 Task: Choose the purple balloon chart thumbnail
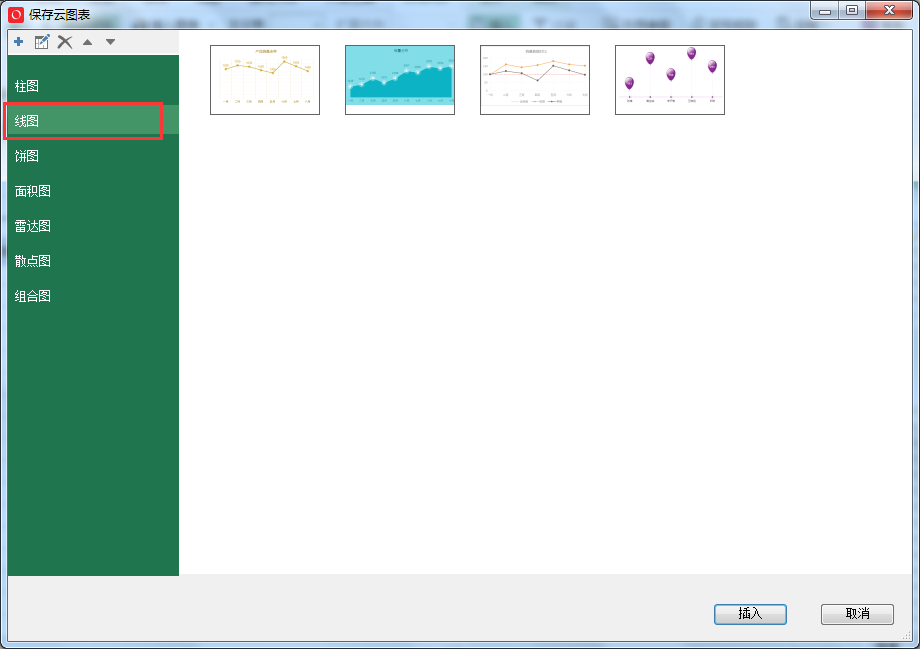point(670,80)
